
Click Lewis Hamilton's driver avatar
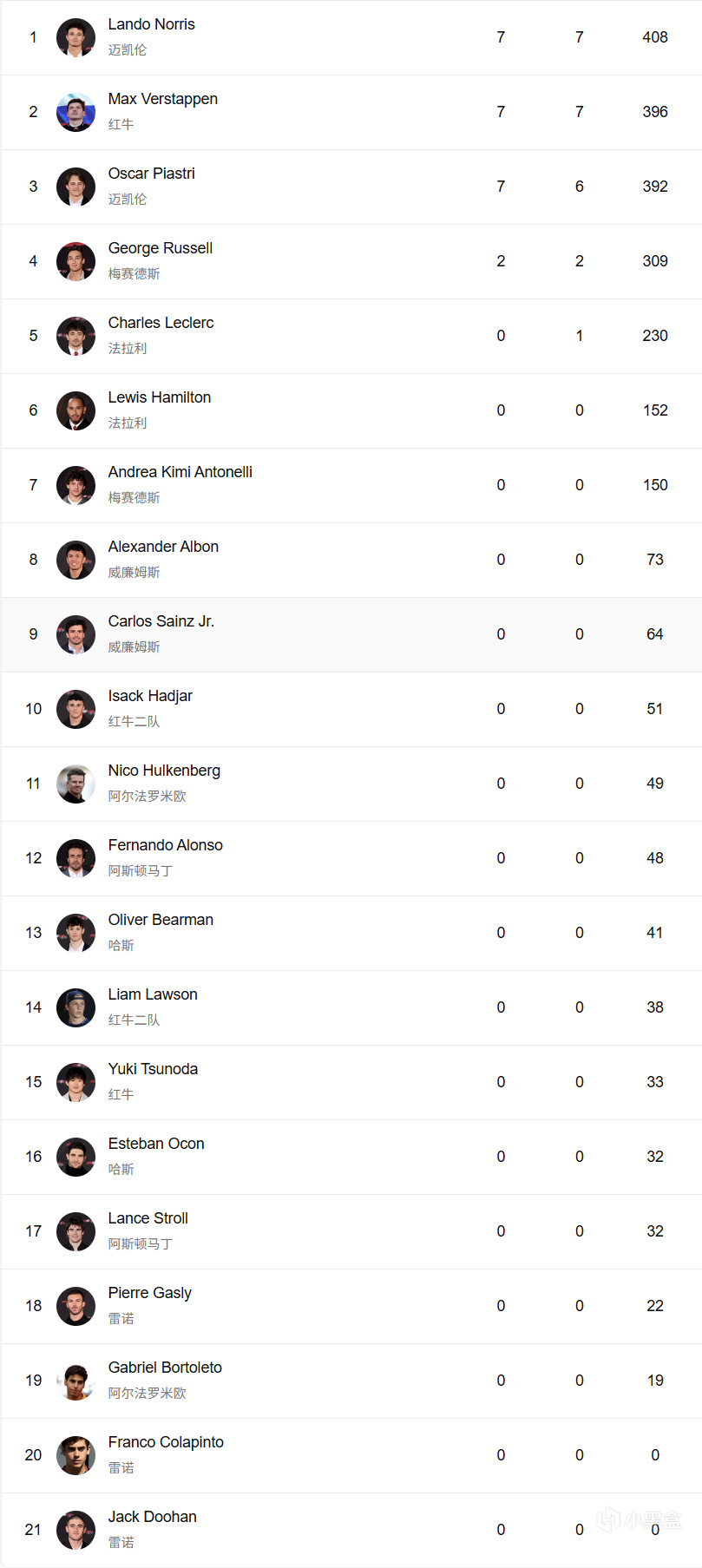pyautogui.click(x=75, y=410)
